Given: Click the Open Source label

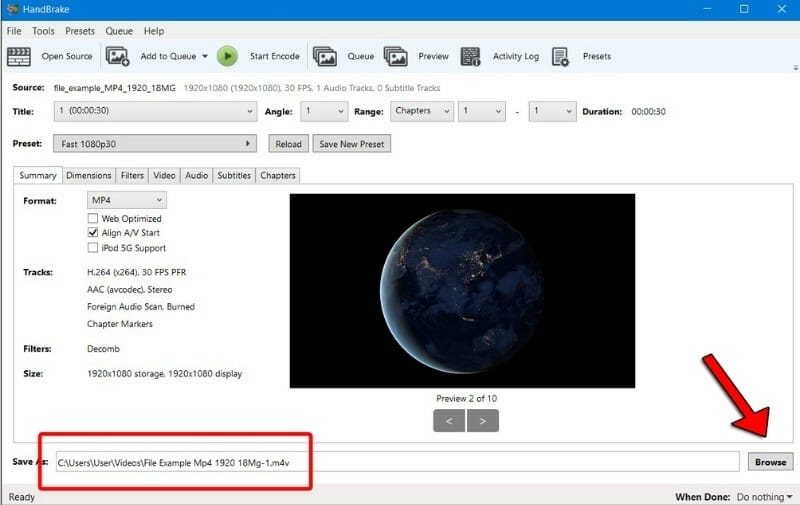Looking at the screenshot, I should point(67,56).
